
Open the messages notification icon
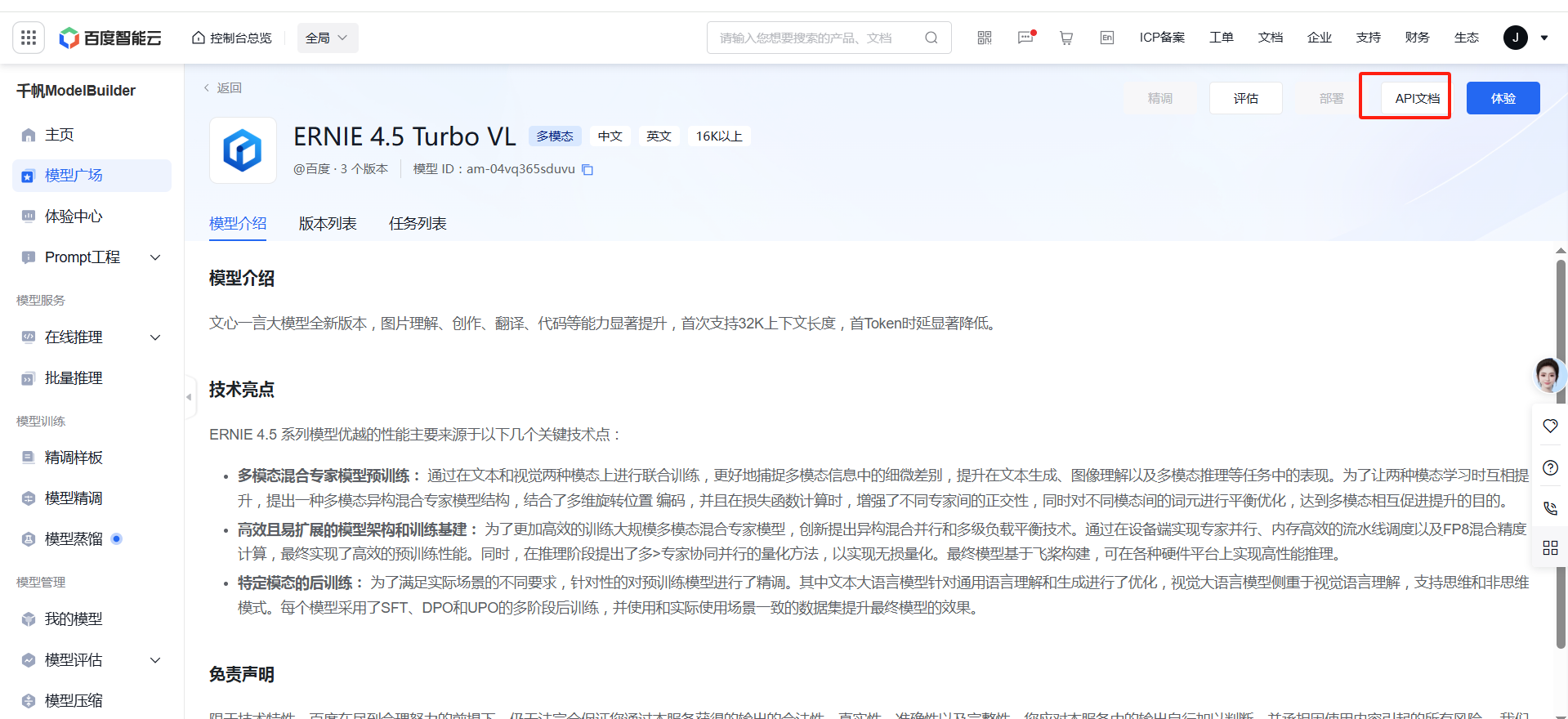click(1026, 38)
